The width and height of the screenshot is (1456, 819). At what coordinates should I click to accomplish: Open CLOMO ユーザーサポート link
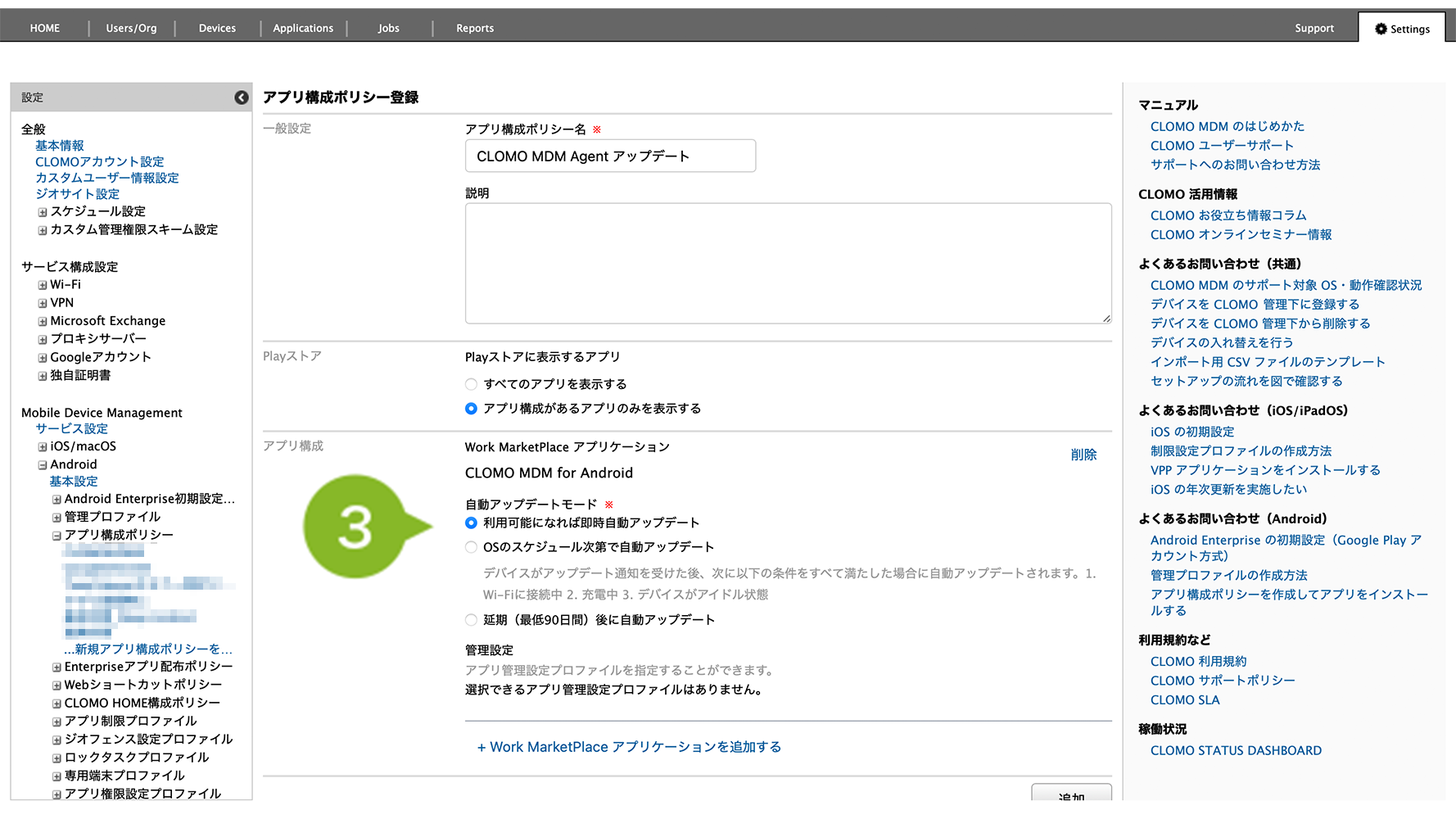point(1223,146)
